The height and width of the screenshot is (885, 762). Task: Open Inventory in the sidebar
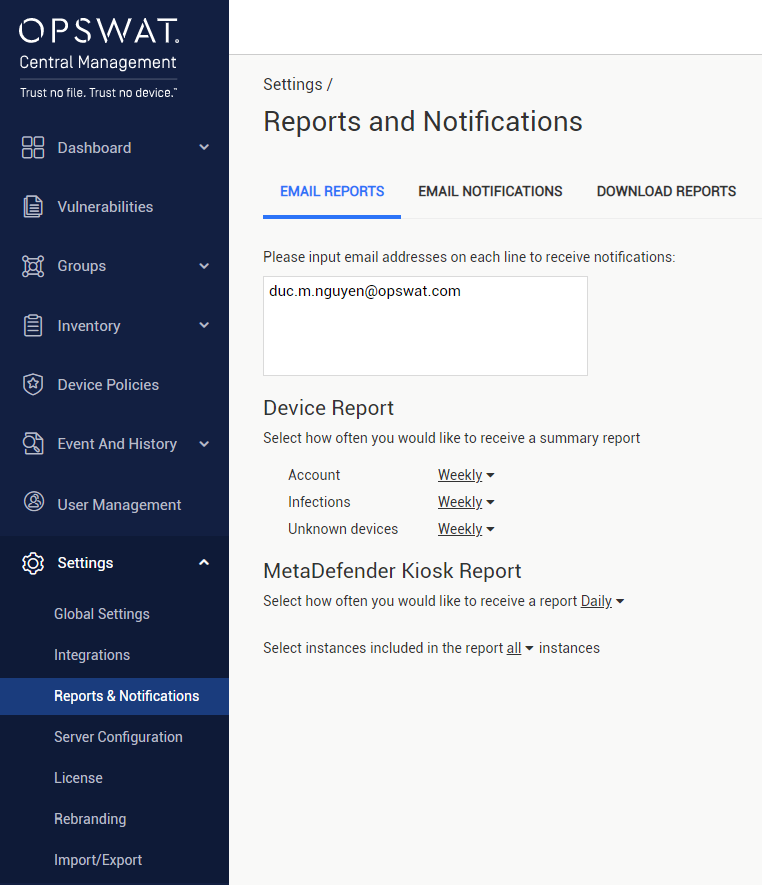[x=89, y=326]
